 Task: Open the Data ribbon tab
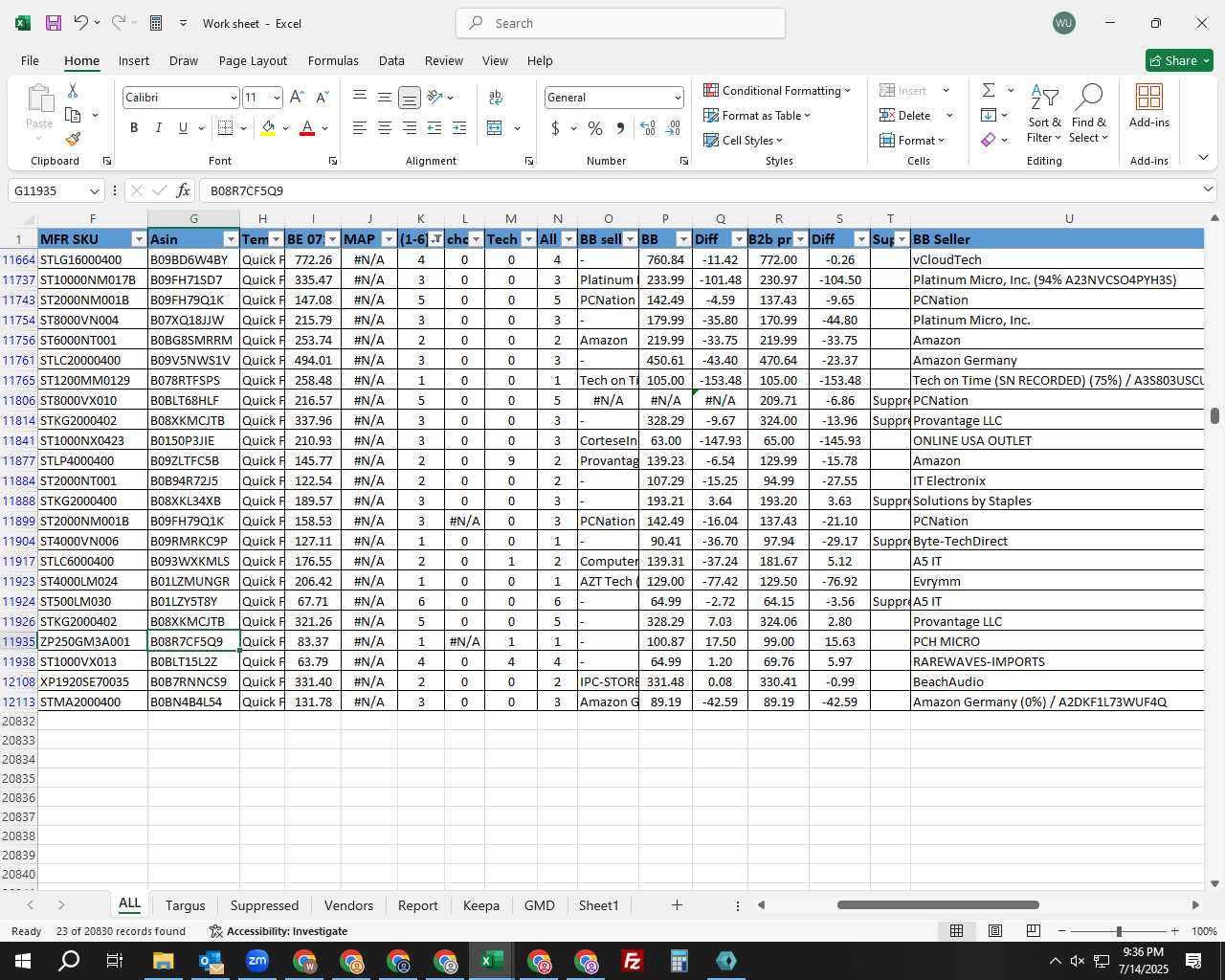391,60
